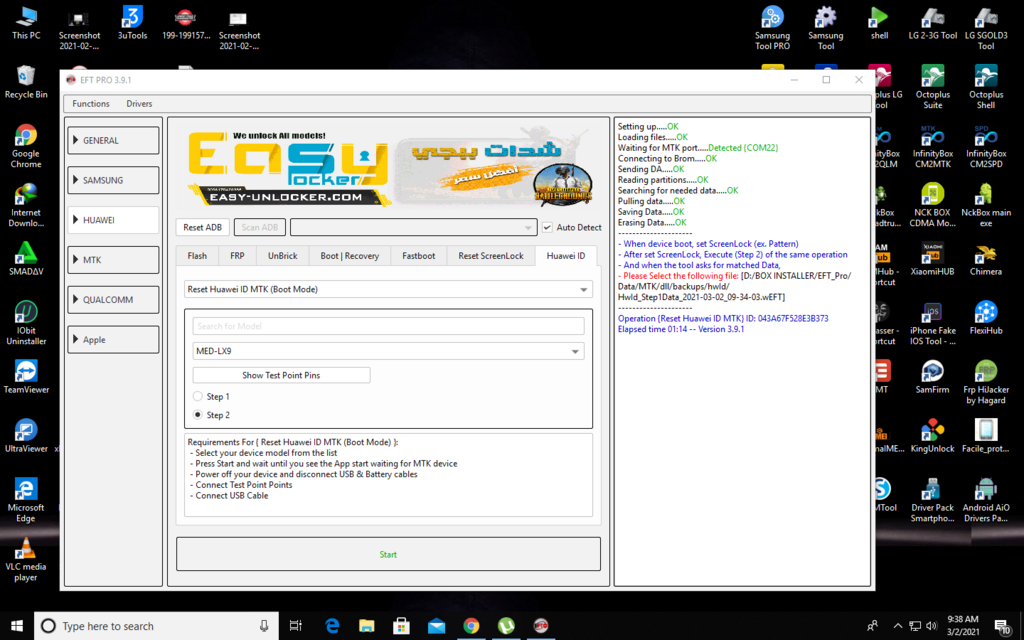Viewport: 1024px width, 640px height.
Task: Open Samsung Tool PRO desktop shortcut
Action: [x=773, y=28]
